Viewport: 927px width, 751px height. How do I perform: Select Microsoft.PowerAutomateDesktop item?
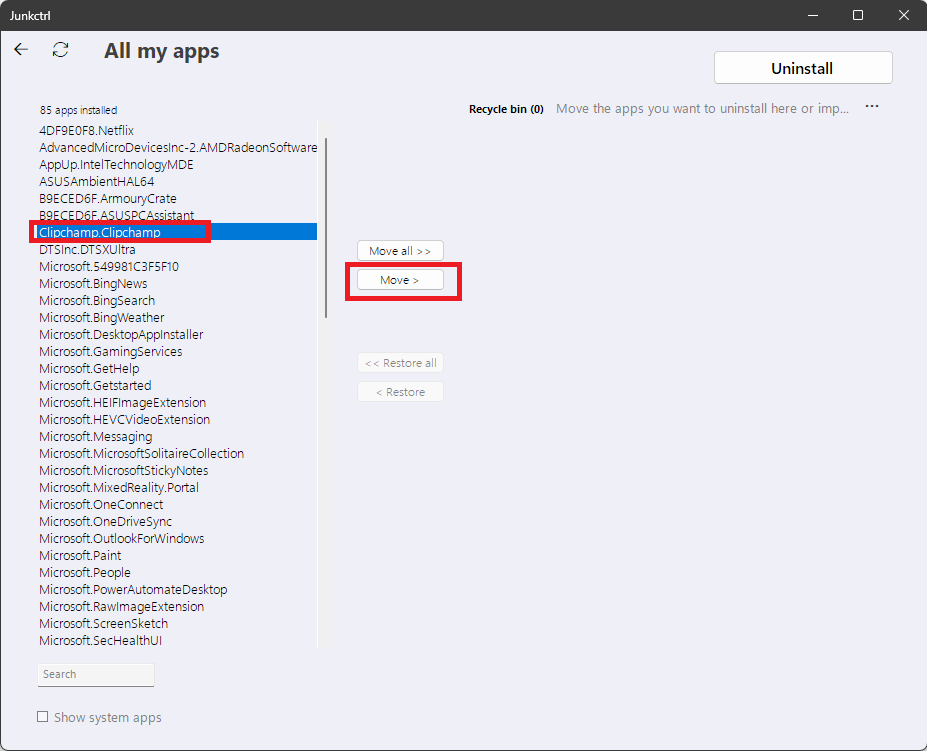click(133, 589)
